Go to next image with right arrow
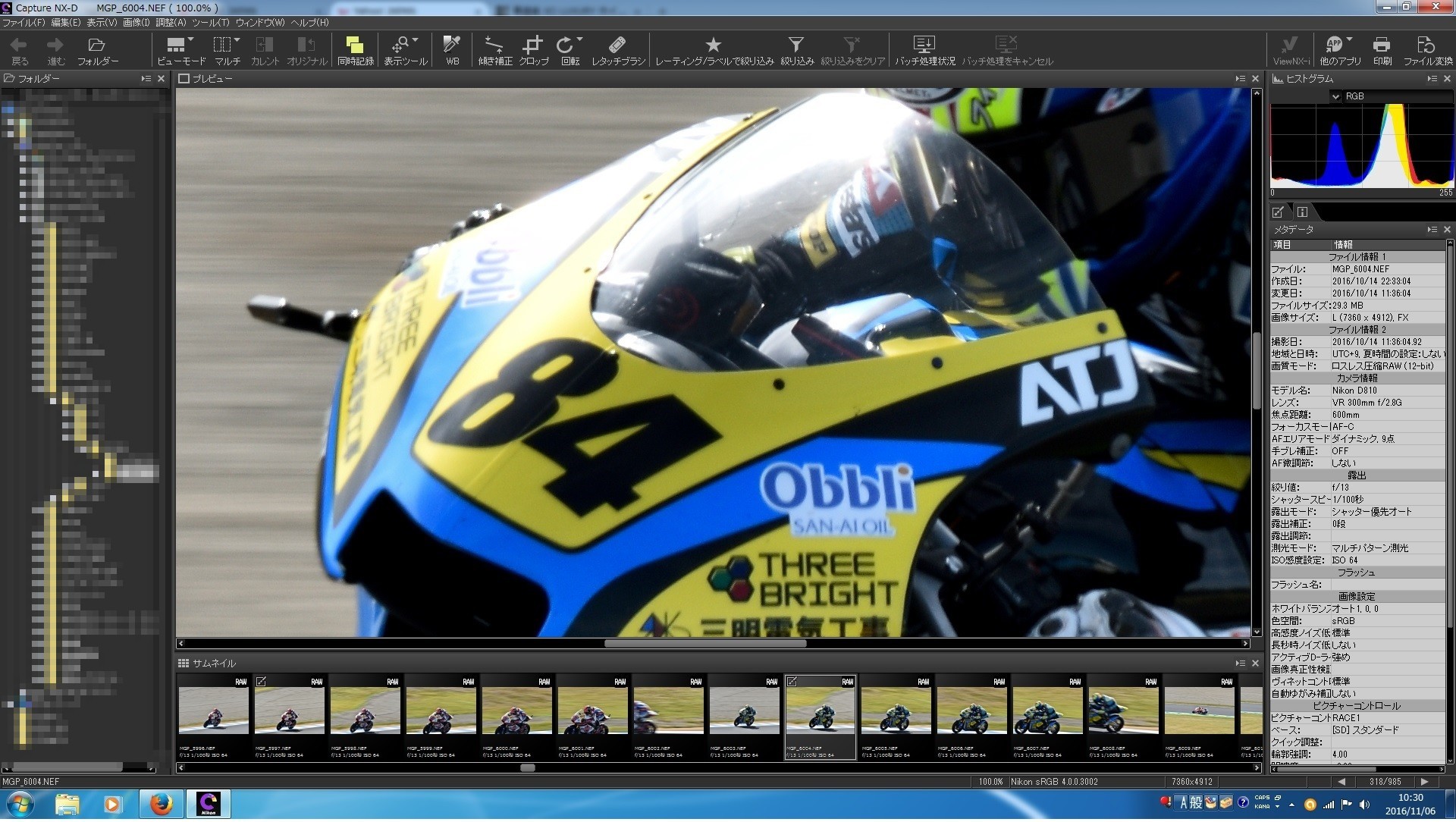 click(1424, 782)
